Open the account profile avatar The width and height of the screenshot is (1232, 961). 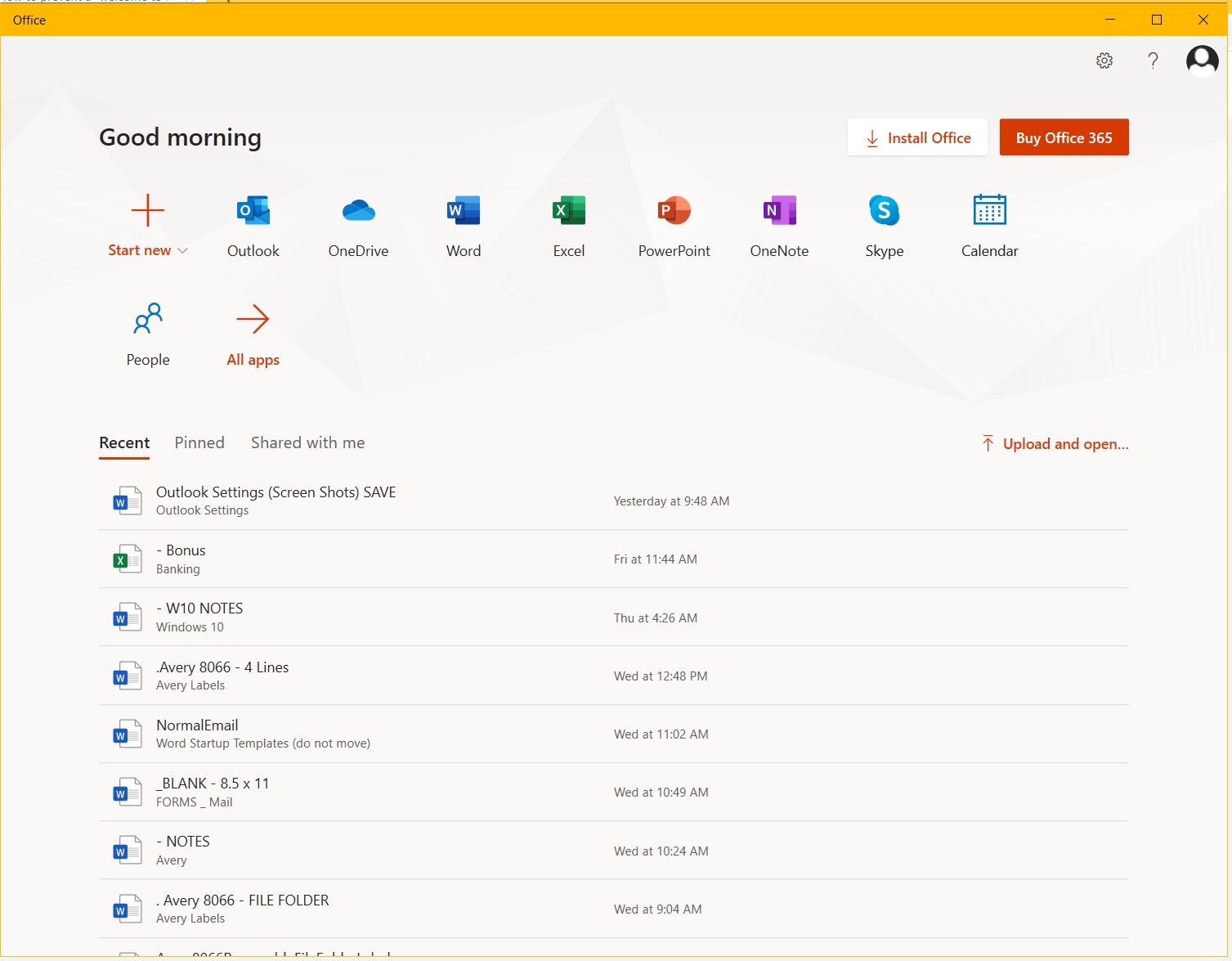coord(1203,61)
